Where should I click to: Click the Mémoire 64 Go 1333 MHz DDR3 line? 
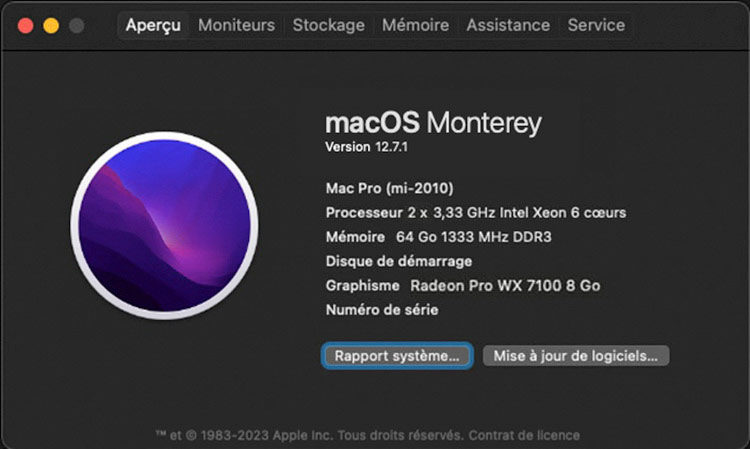[x=439, y=237]
